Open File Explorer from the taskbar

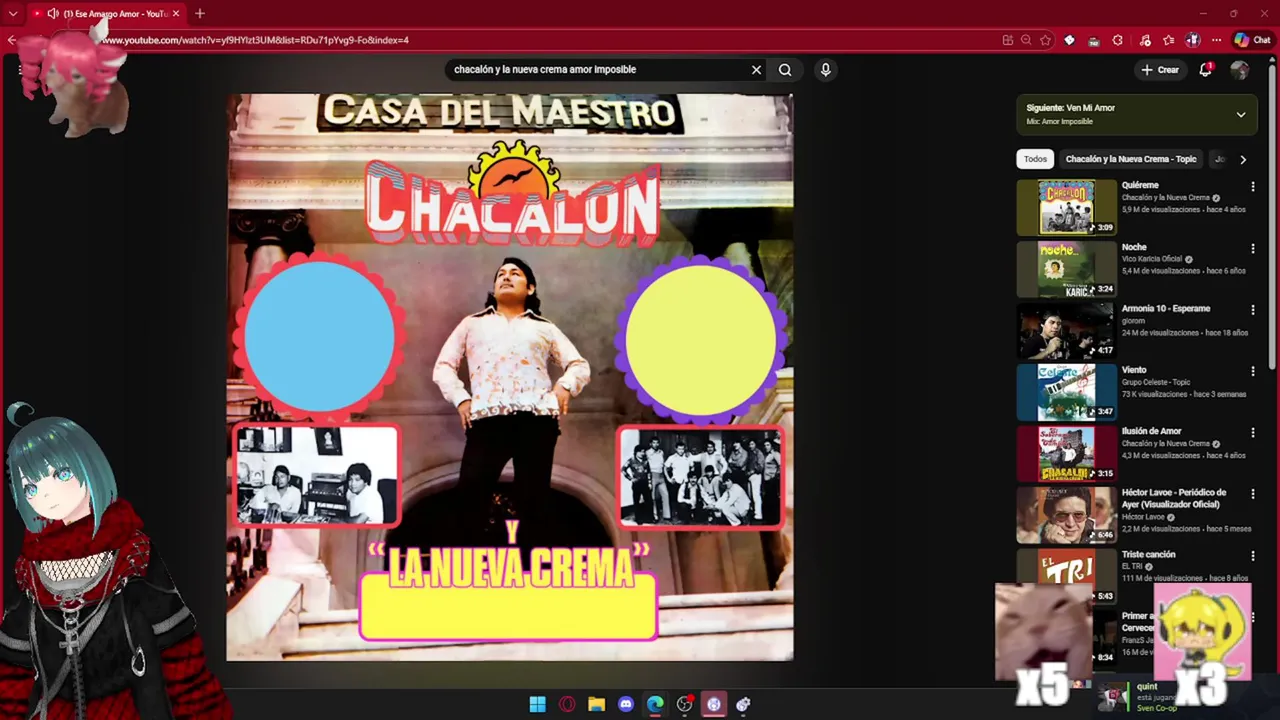point(596,704)
